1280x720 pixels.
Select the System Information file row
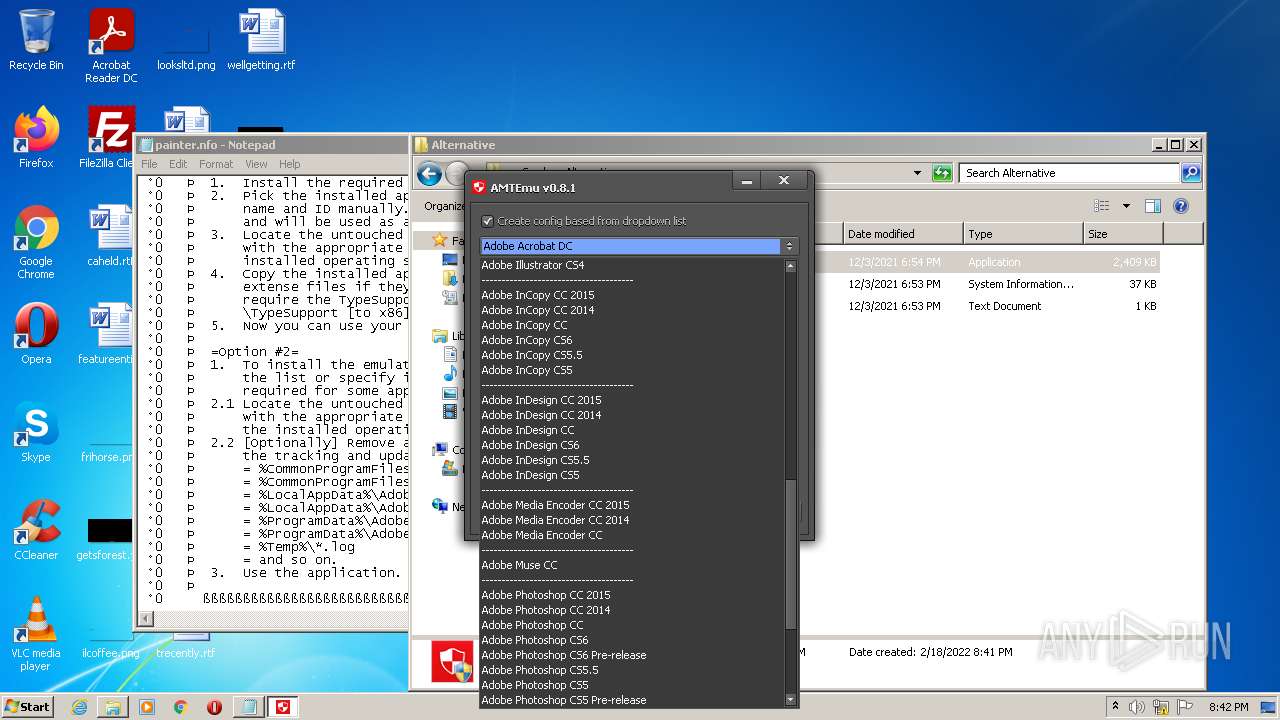pyautogui.click(x=984, y=284)
